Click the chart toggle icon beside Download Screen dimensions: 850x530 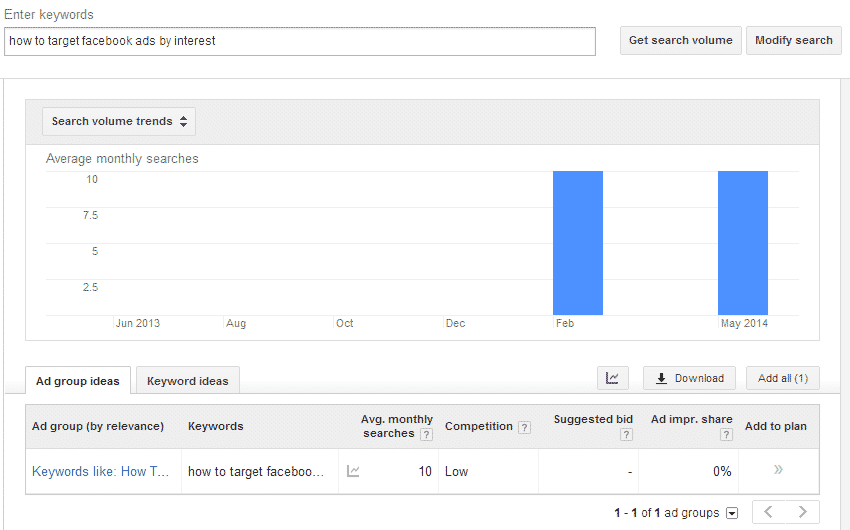[613, 378]
